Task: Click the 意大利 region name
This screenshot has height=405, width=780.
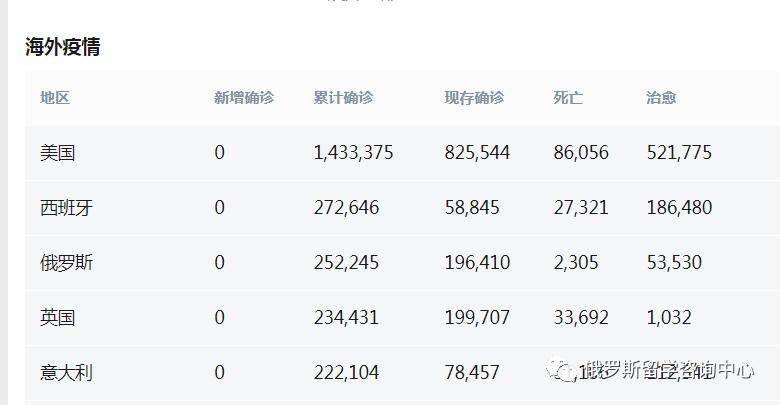Action: [67, 373]
